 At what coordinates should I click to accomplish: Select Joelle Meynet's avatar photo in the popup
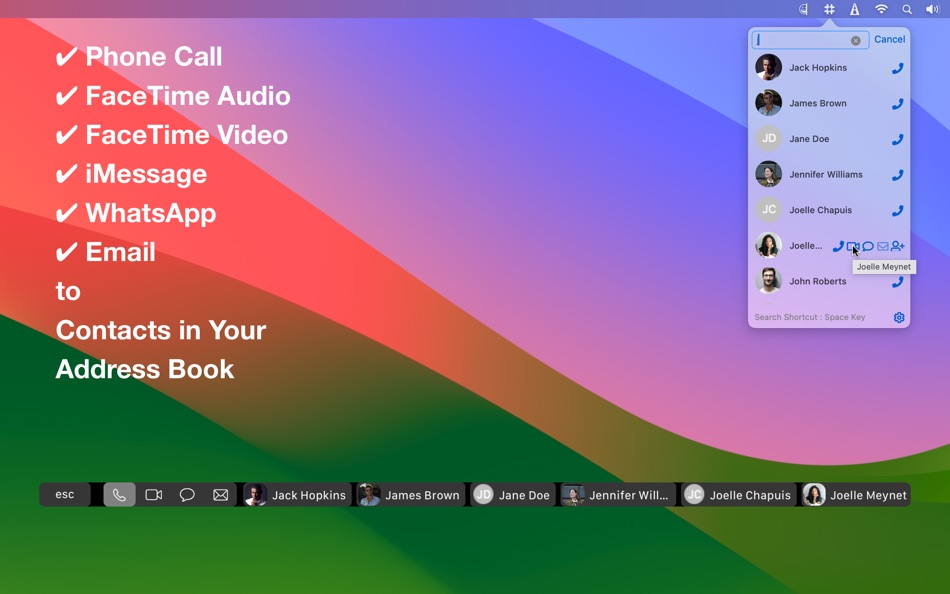tap(768, 245)
